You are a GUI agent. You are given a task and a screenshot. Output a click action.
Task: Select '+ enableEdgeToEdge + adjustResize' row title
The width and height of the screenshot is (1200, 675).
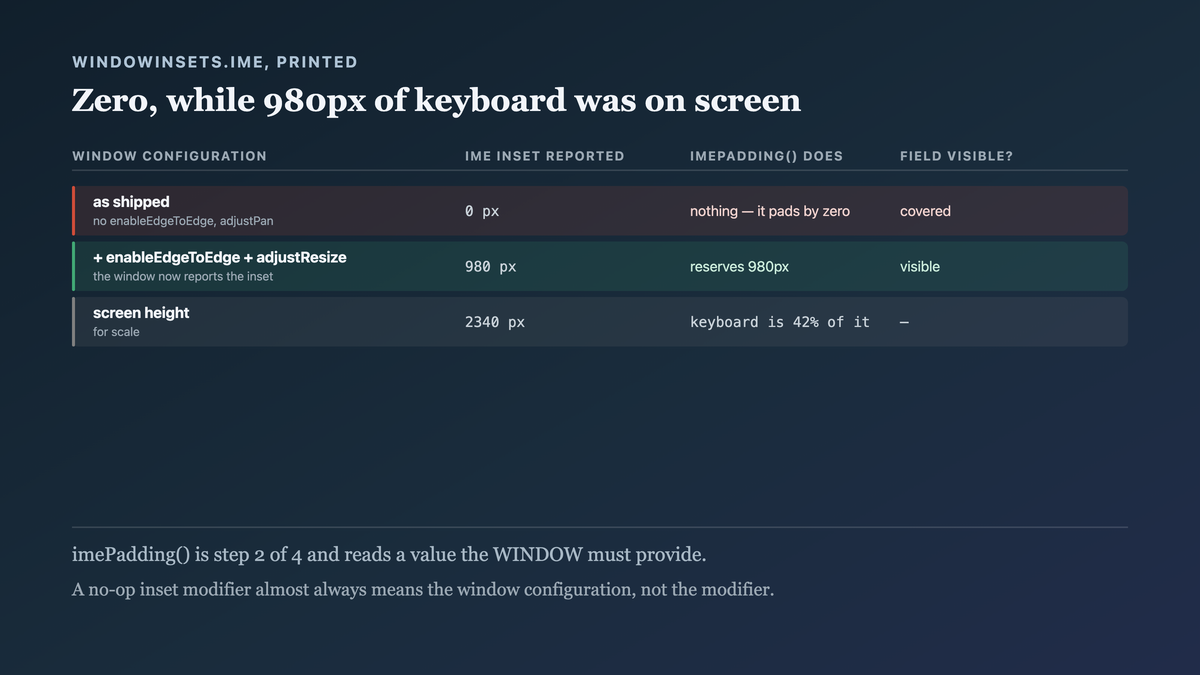220,257
